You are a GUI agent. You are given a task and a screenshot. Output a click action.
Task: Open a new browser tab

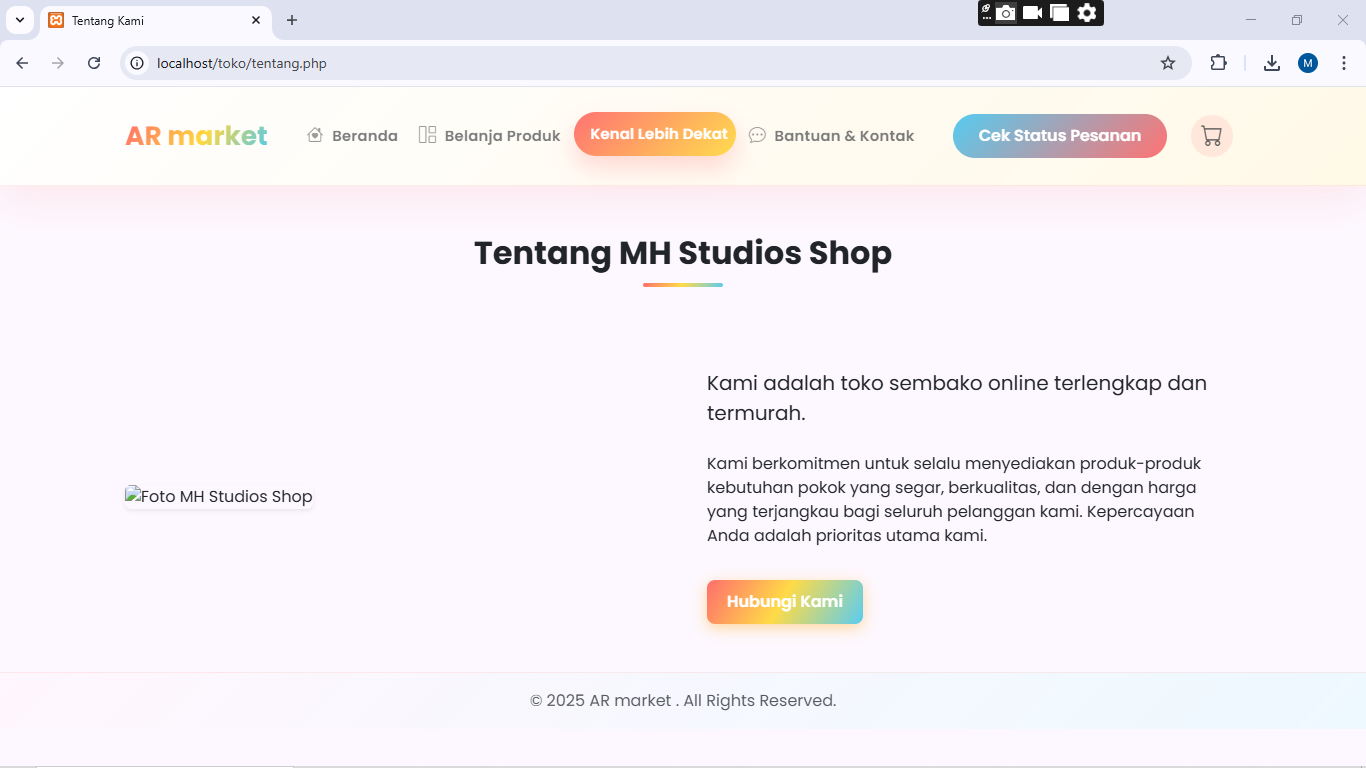point(292,20)
